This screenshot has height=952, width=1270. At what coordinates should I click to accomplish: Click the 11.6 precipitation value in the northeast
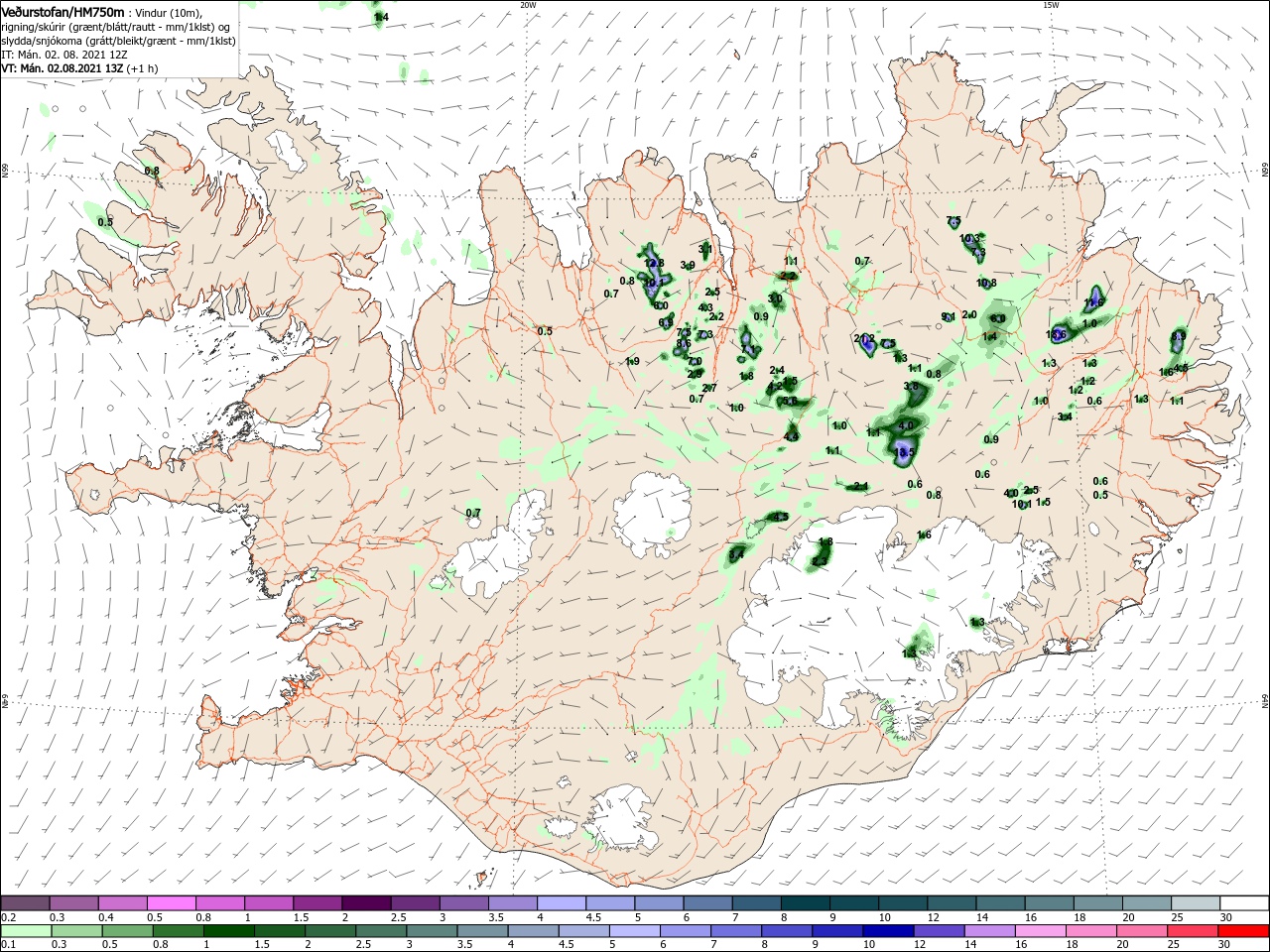coord(1093,301)
